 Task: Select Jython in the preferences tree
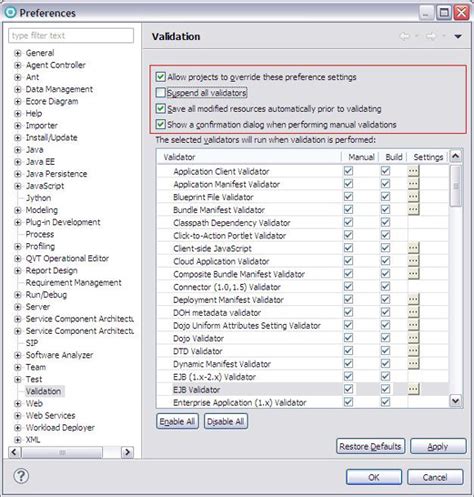38,198
